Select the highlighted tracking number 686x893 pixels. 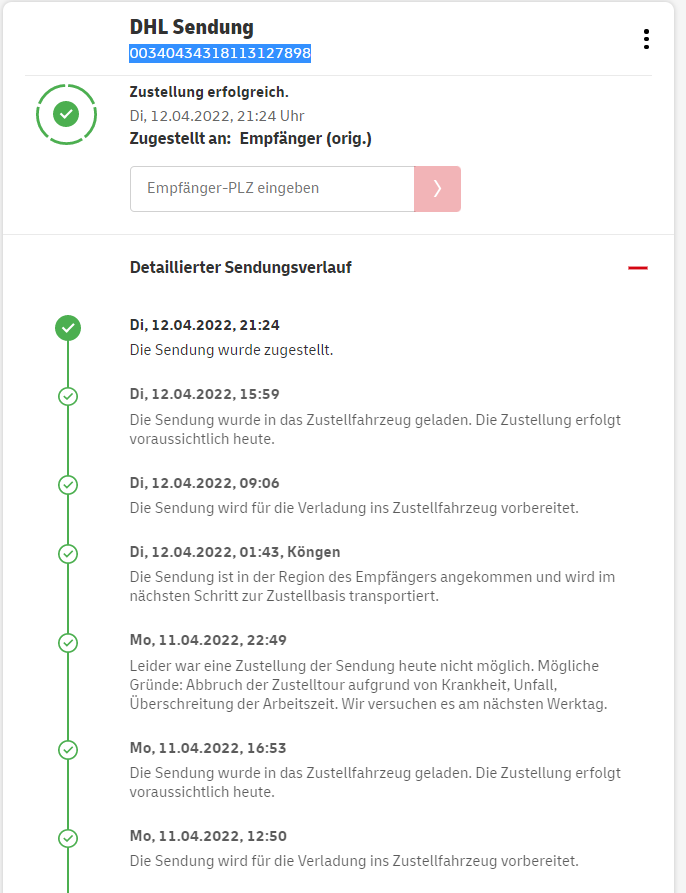(x=220, y=53)
